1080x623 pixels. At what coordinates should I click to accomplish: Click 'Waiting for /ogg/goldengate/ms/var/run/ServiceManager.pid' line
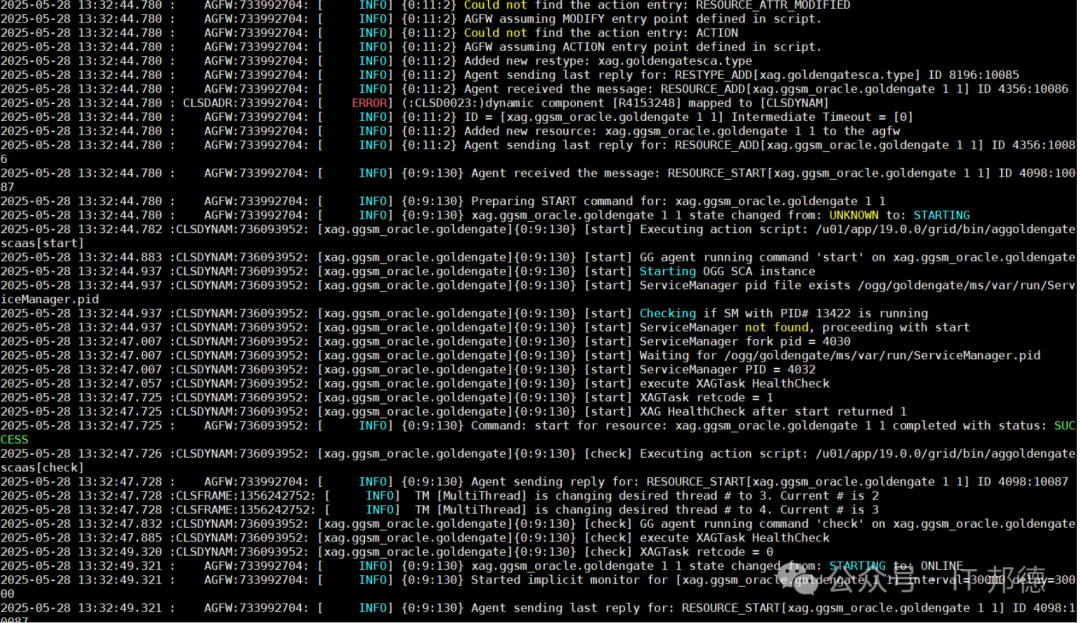(840, 356)
